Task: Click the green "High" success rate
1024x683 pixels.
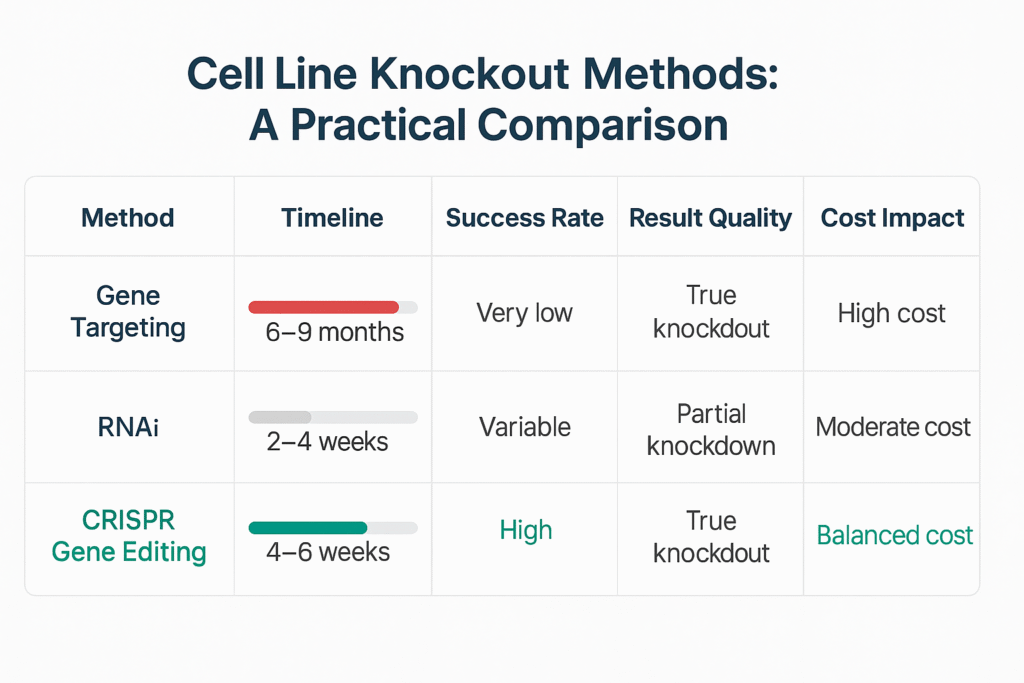Action: point(525,530)
